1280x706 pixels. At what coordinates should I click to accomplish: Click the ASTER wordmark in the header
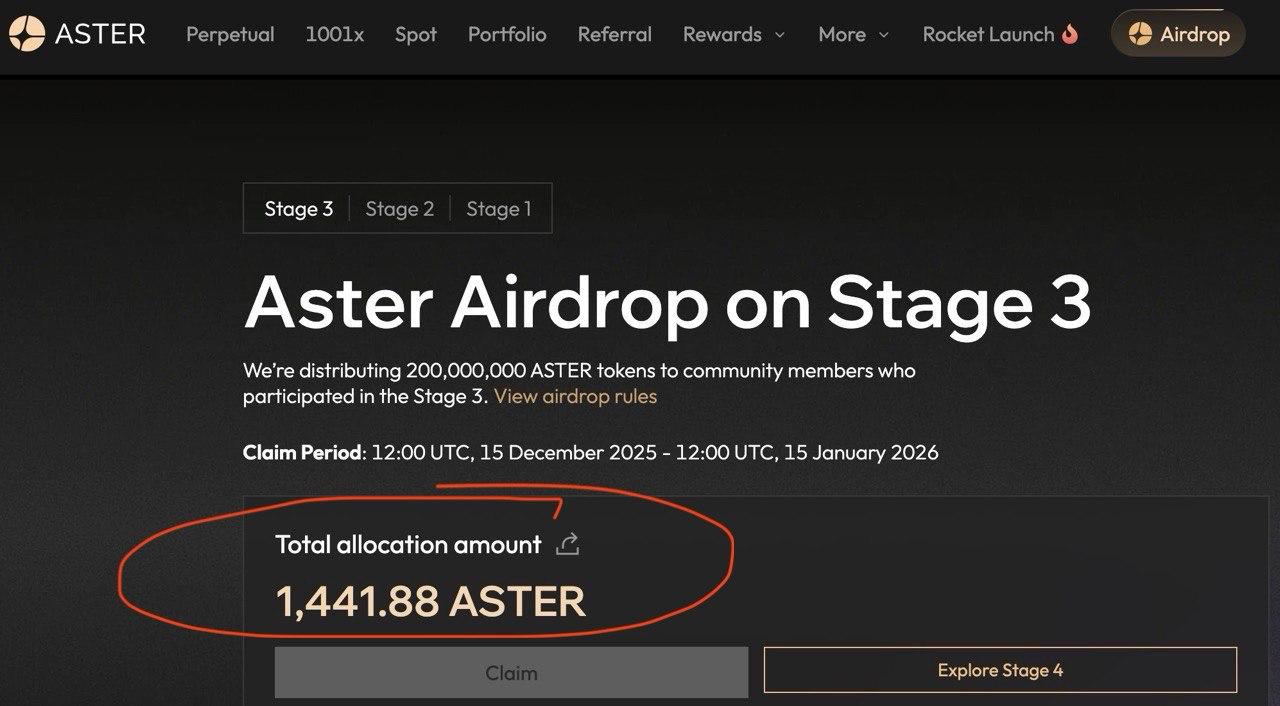(100, 34)
